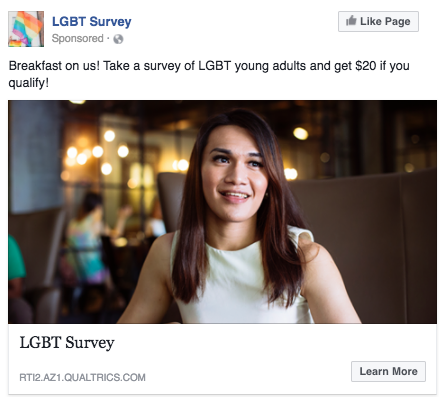Click the white link card footer area
The image size is (439, 397).
222,359
